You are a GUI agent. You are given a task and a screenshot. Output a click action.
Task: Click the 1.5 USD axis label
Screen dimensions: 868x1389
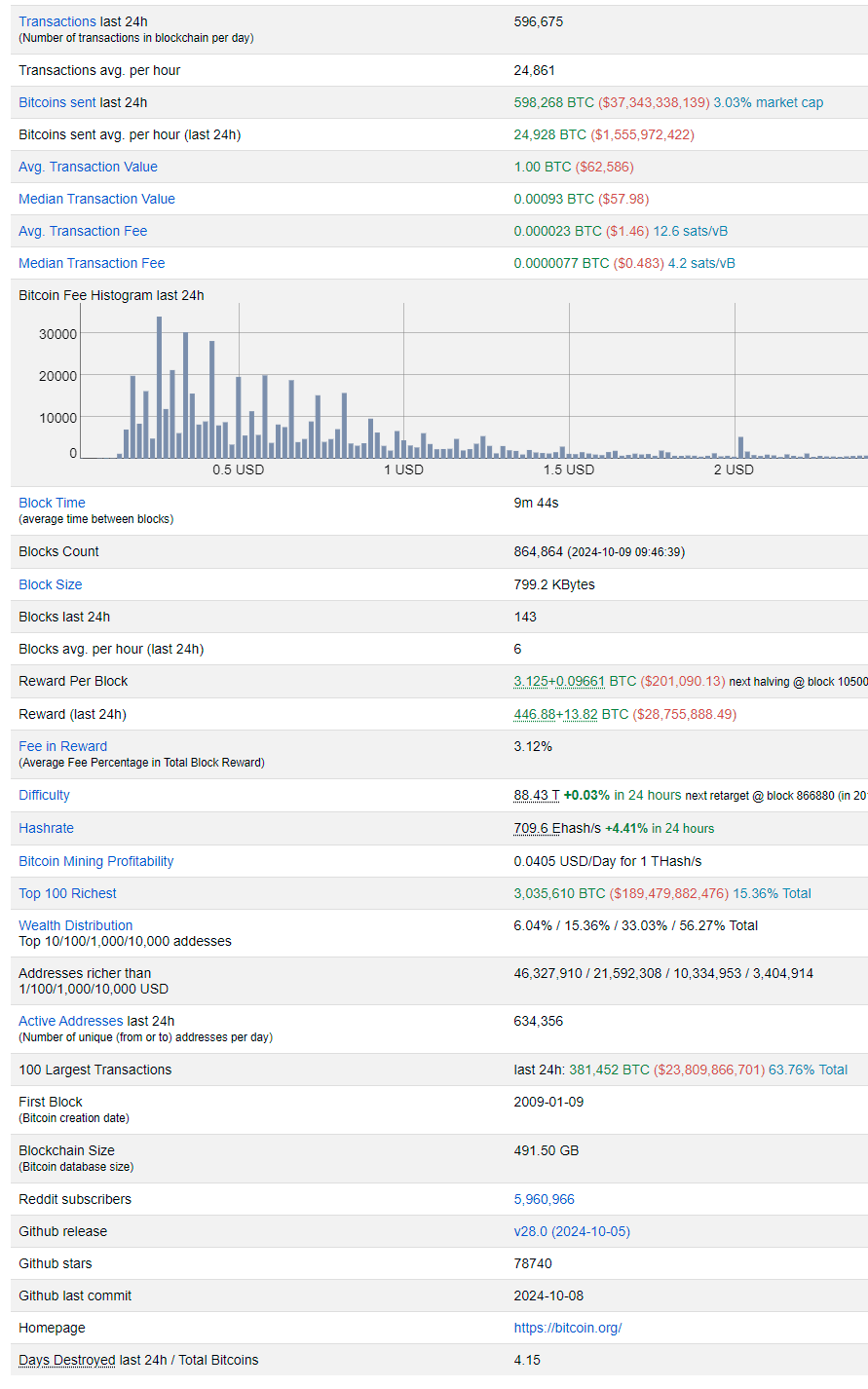coord(569,469)
